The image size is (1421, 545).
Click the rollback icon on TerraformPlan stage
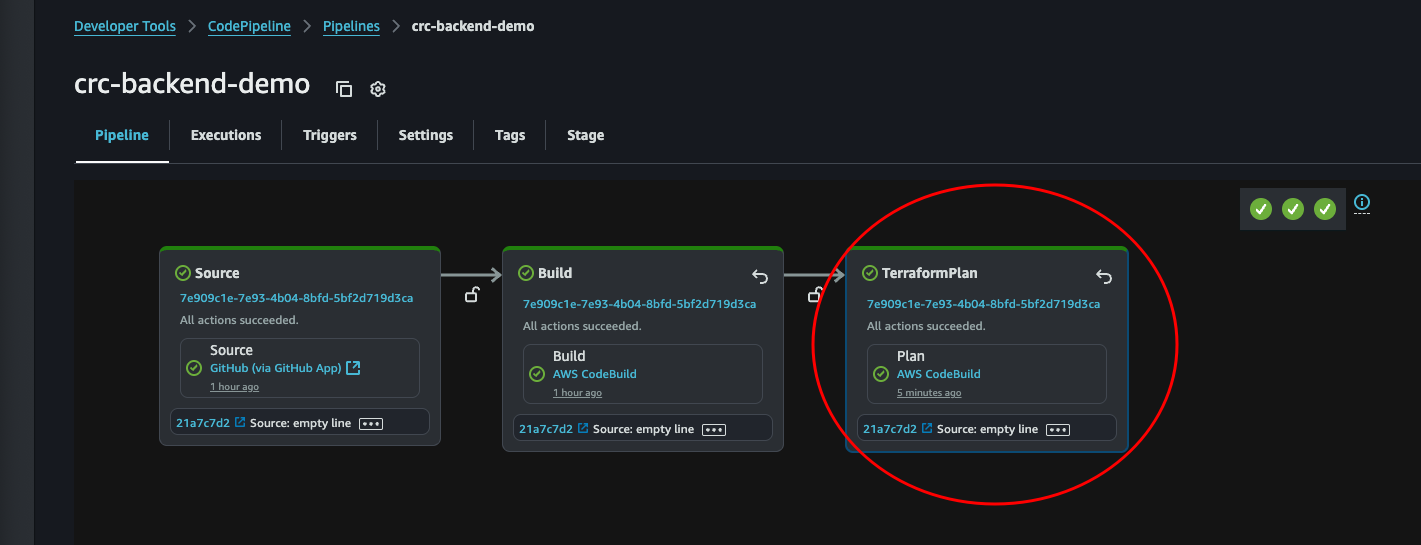click(1104, 276)
